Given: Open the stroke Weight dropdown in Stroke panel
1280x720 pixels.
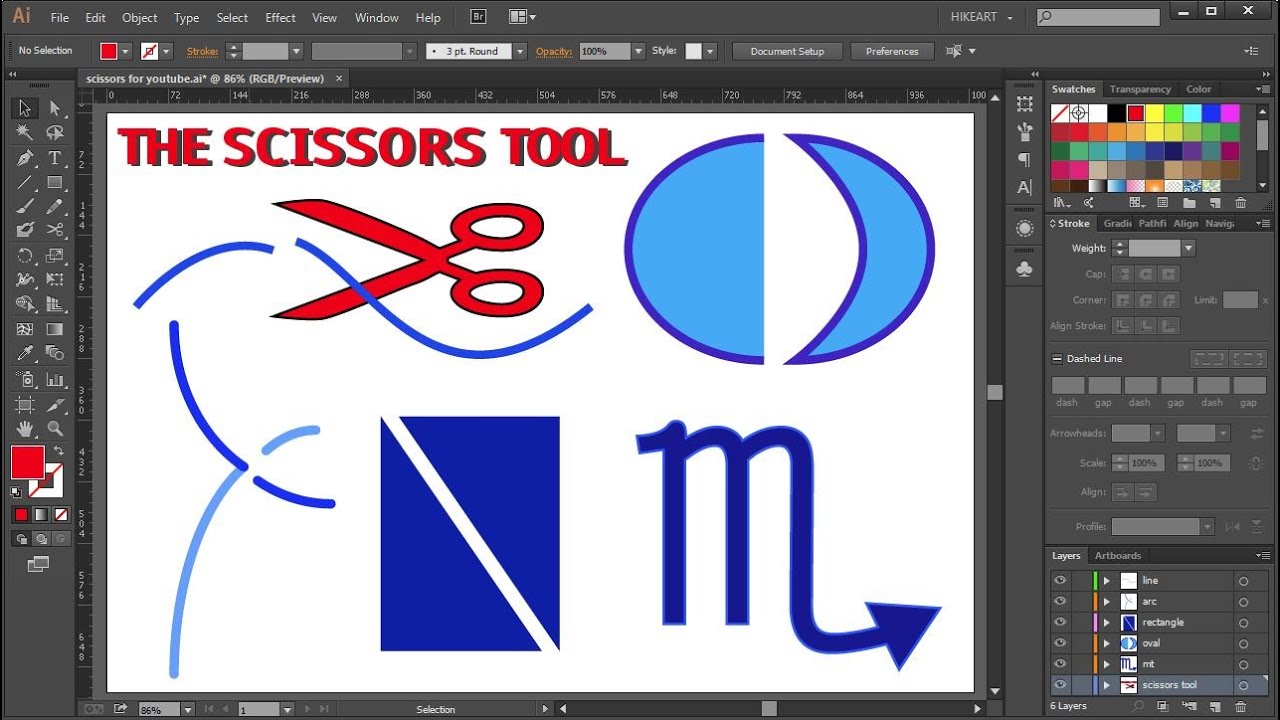Looking at the screenshot, I should tap(1188, 248).
